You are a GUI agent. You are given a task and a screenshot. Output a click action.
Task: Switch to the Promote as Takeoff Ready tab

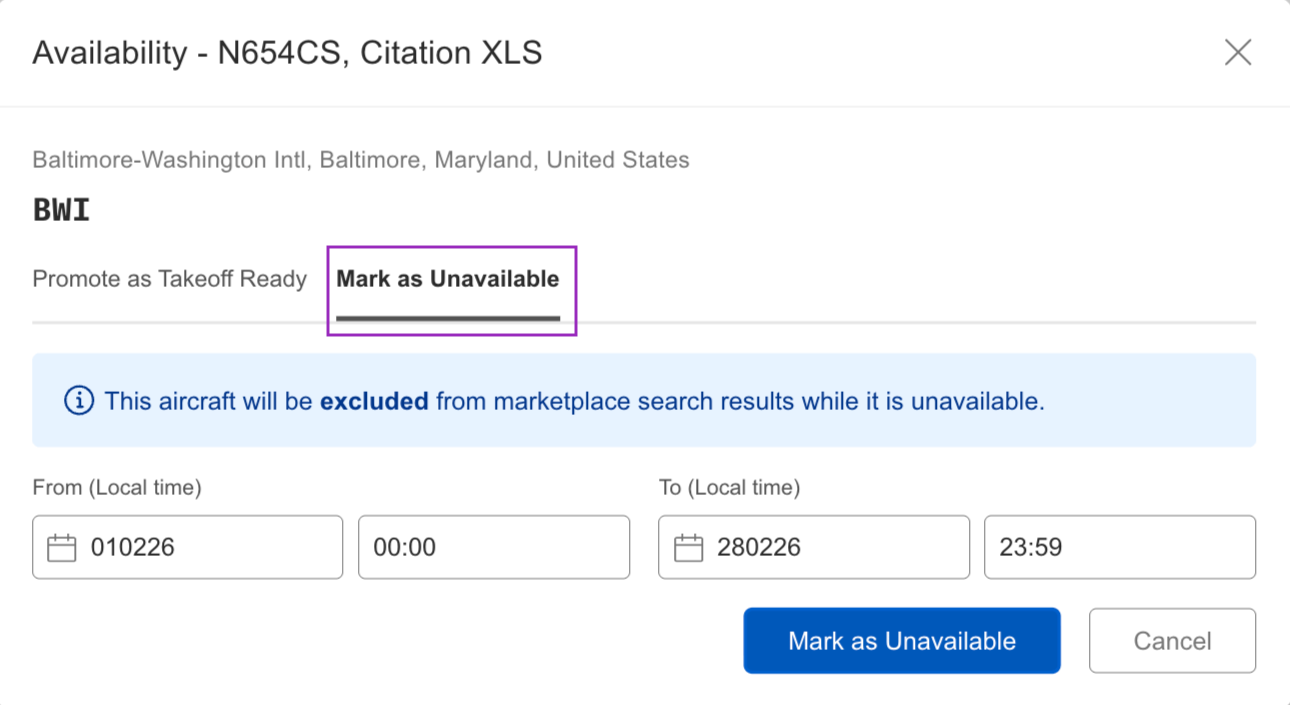pos(169,279)
